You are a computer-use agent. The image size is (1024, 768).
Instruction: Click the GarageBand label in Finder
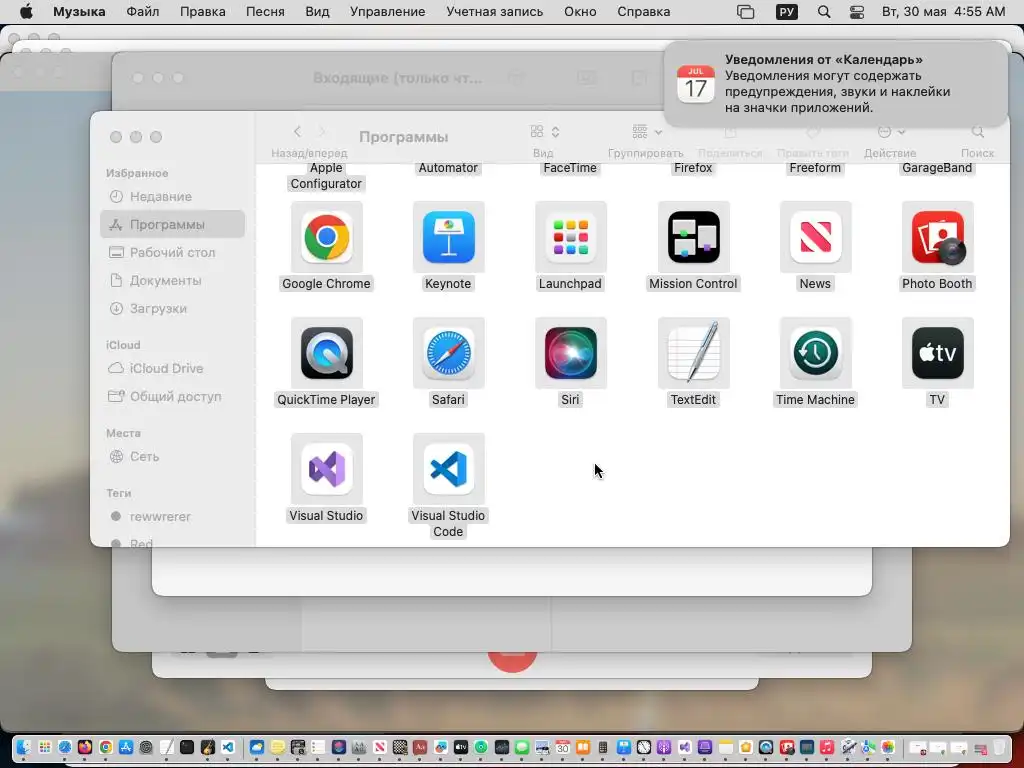[x=937, y=168]
